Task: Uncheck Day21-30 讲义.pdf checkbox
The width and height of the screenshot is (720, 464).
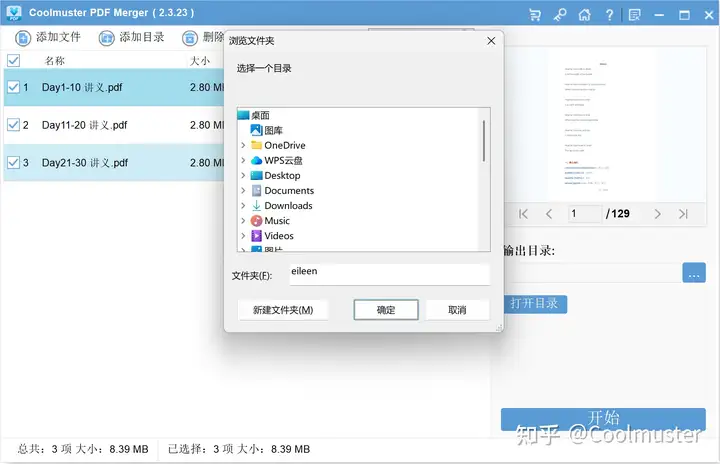Action: click(14, 162)
